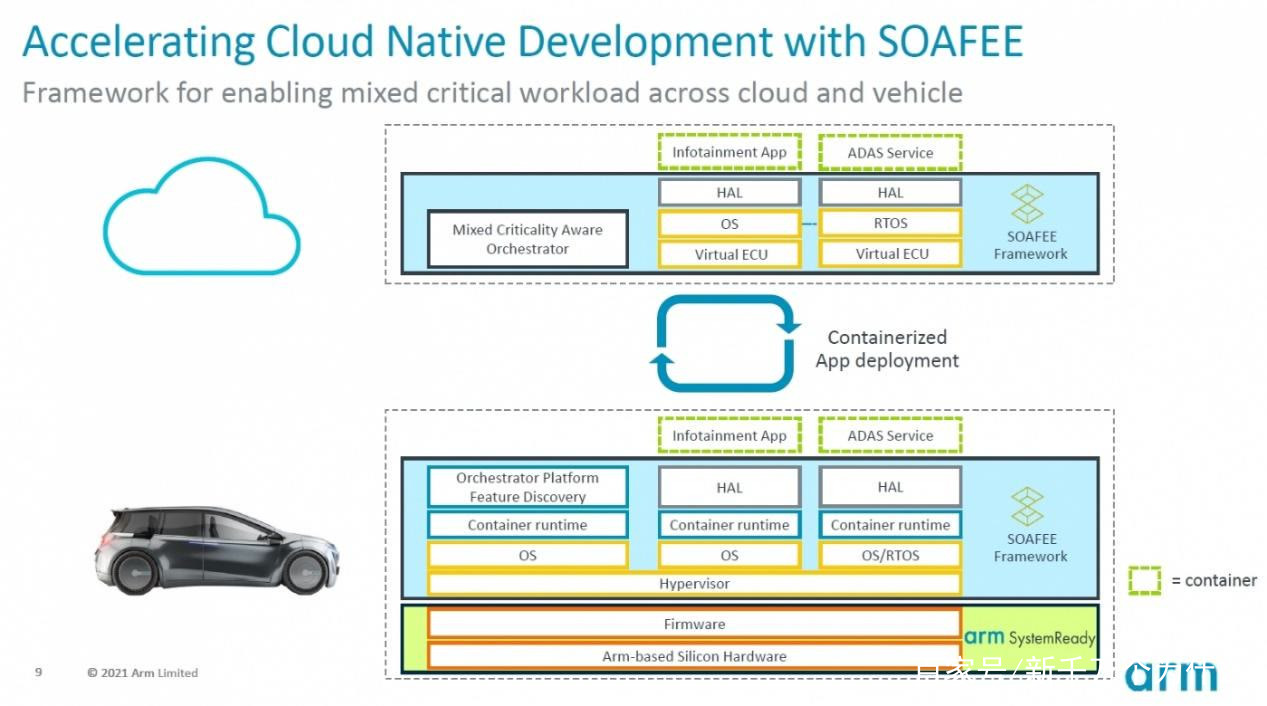Click the Hypervisor bar
This screenshot has height=706, width=1267.
pos(694,583)
